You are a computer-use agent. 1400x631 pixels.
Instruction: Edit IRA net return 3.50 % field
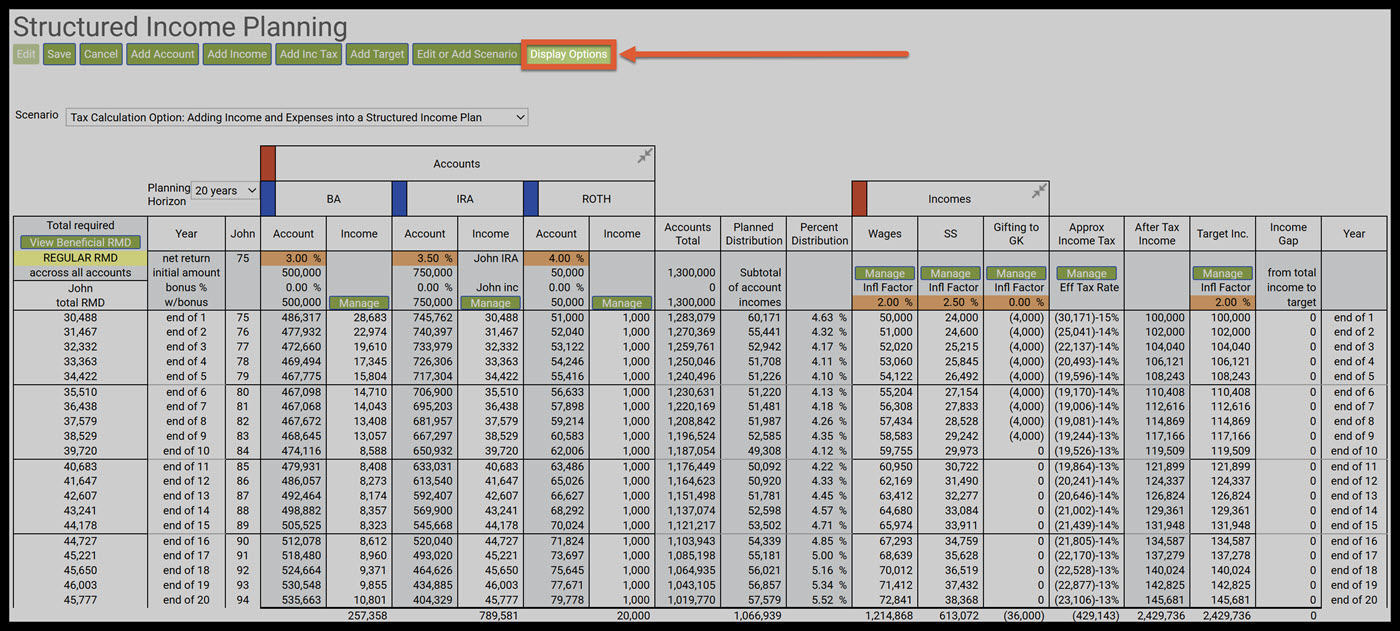[425, 258]
